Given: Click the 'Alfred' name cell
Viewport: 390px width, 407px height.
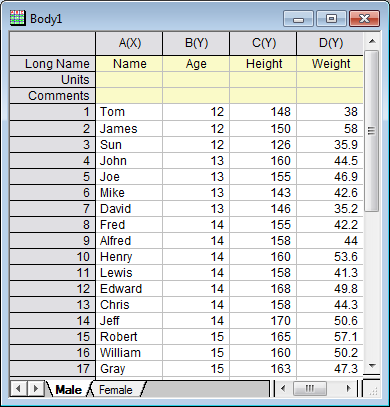Looking at the screenshot, I should [x=129, y=241].
